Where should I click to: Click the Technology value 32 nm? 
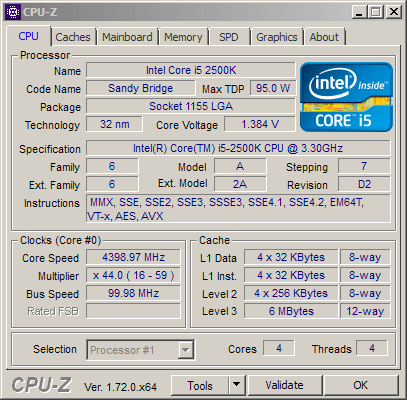[114, 124]
